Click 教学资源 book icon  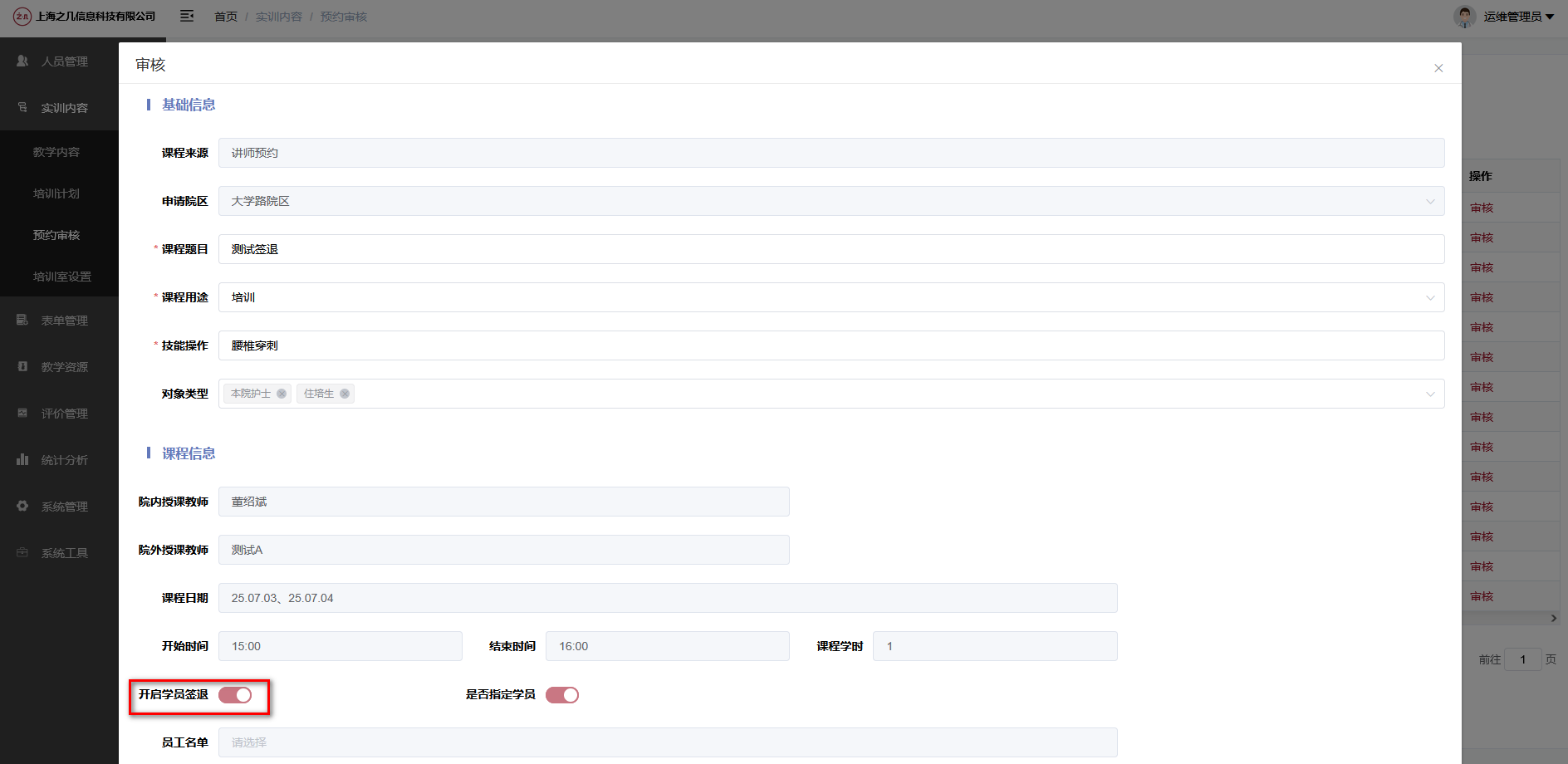(22, 366)
